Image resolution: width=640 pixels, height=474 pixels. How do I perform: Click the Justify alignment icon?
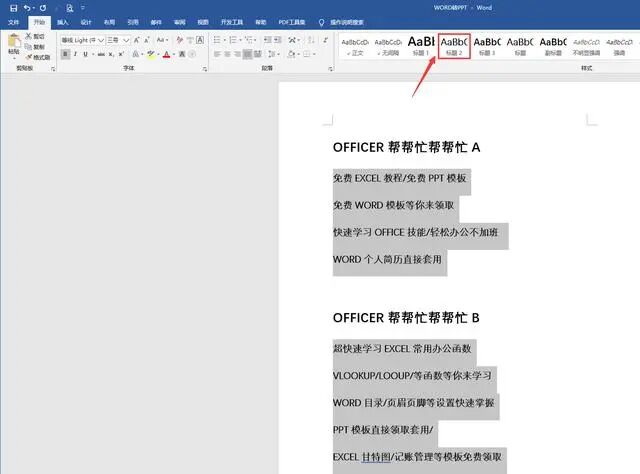coord(247,54)
